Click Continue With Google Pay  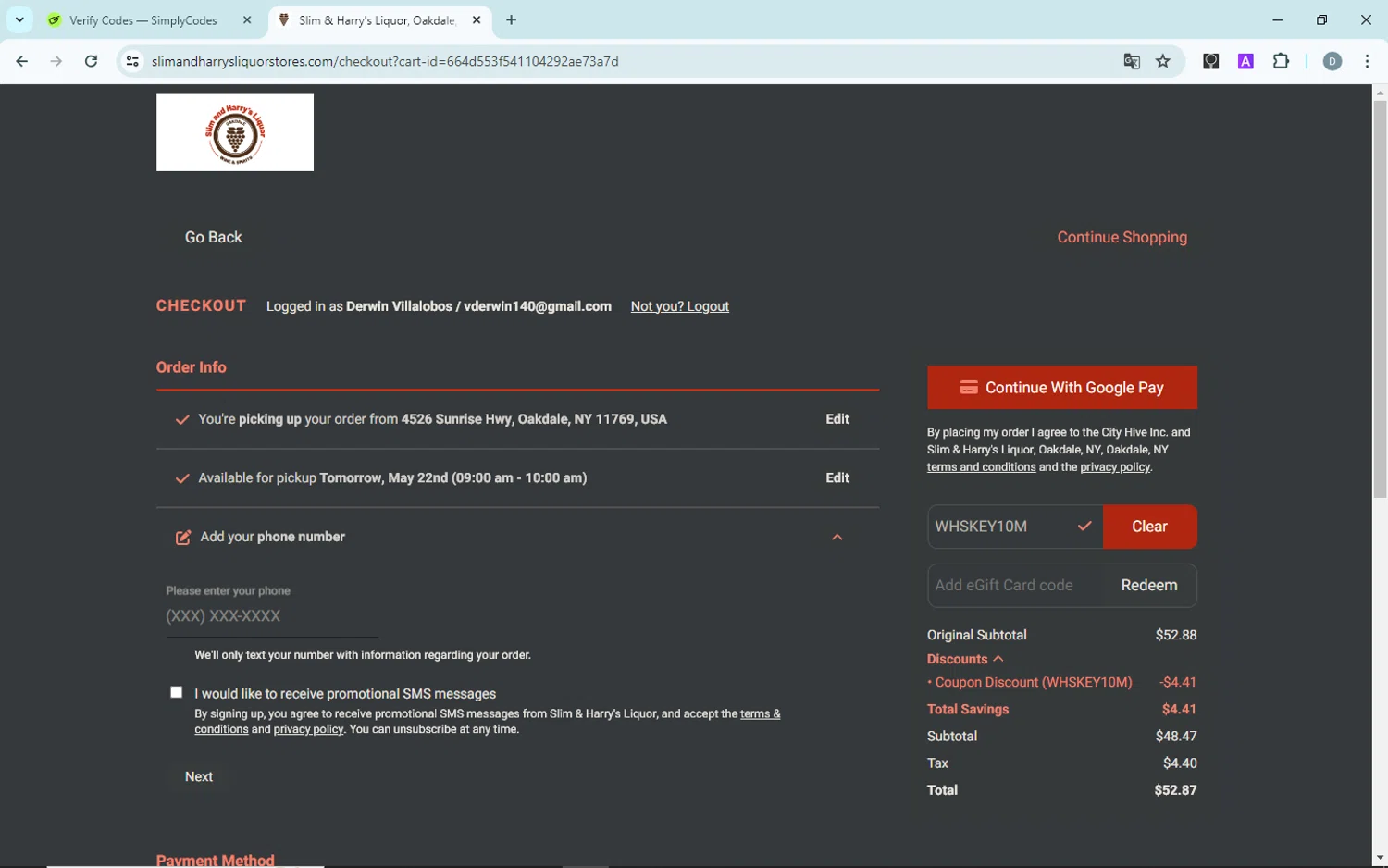[x=1061, y=388]
